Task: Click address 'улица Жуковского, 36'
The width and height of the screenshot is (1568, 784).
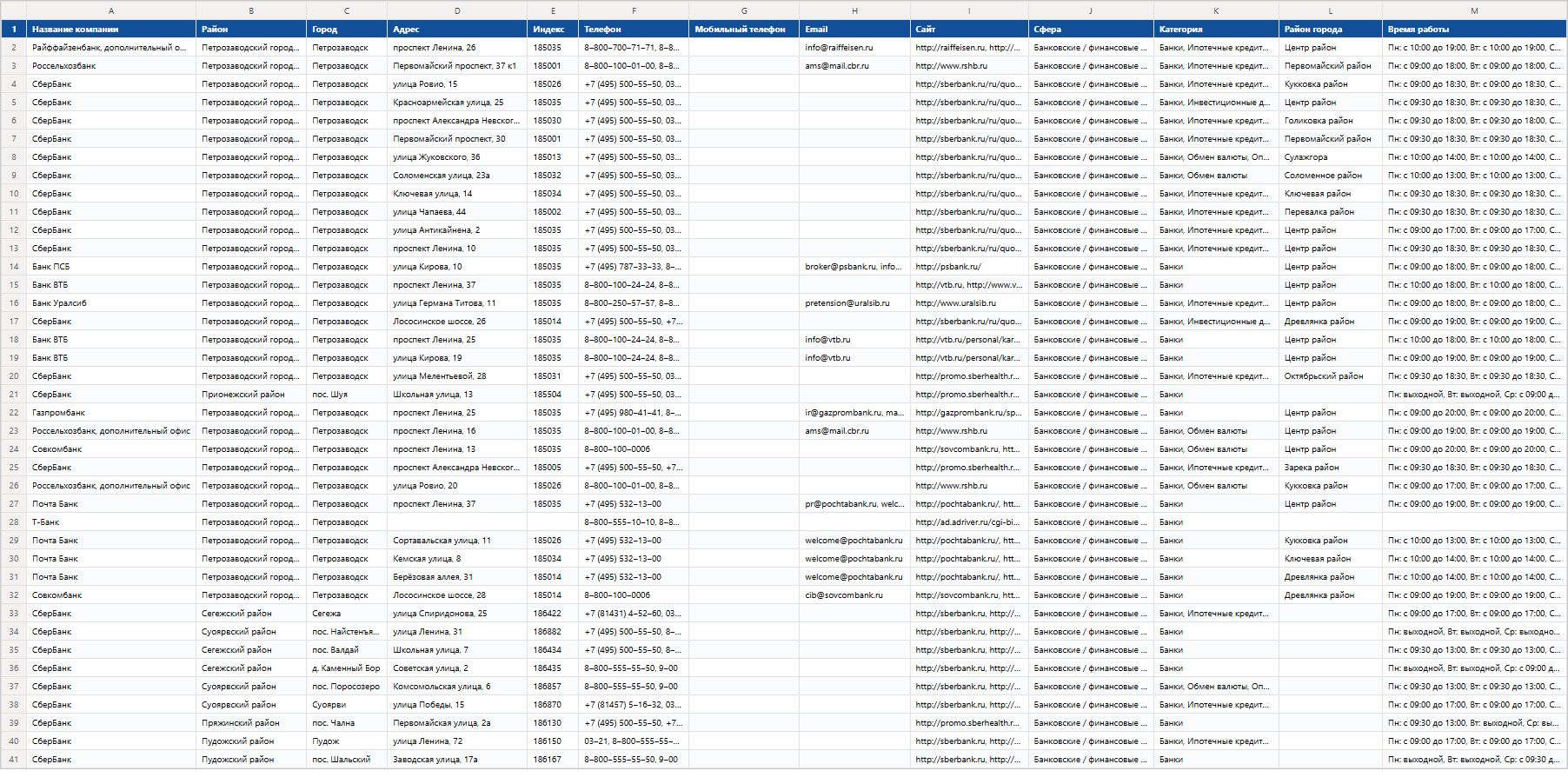Action: pyautogui.click(x=457, y=157)
